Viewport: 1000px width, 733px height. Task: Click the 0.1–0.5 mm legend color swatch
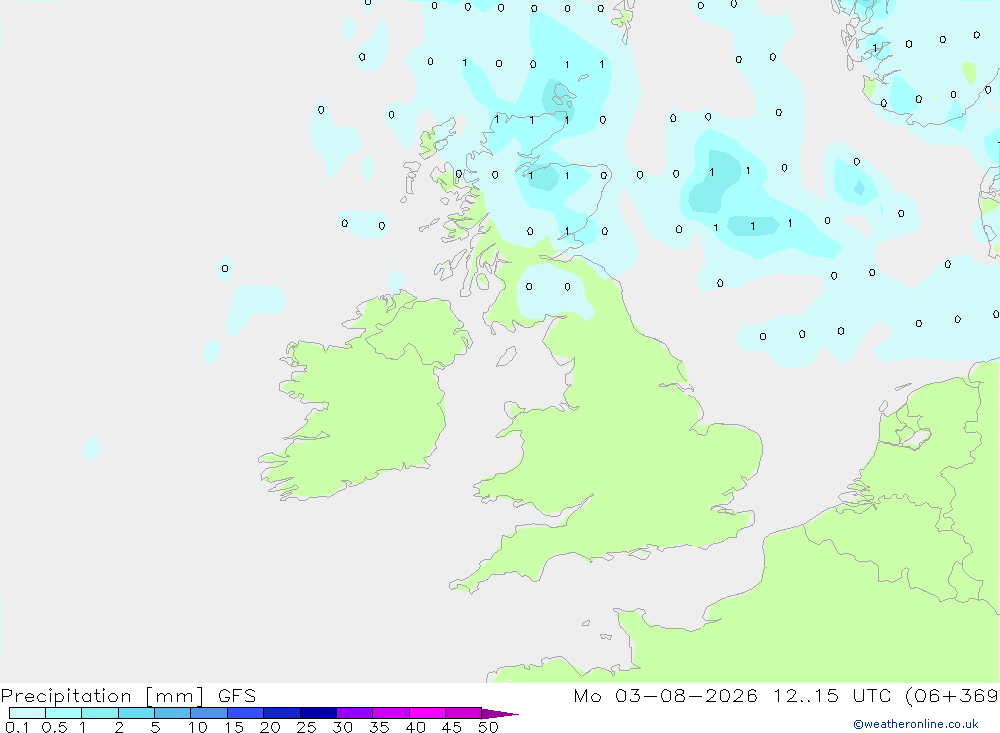coord(27,713)
